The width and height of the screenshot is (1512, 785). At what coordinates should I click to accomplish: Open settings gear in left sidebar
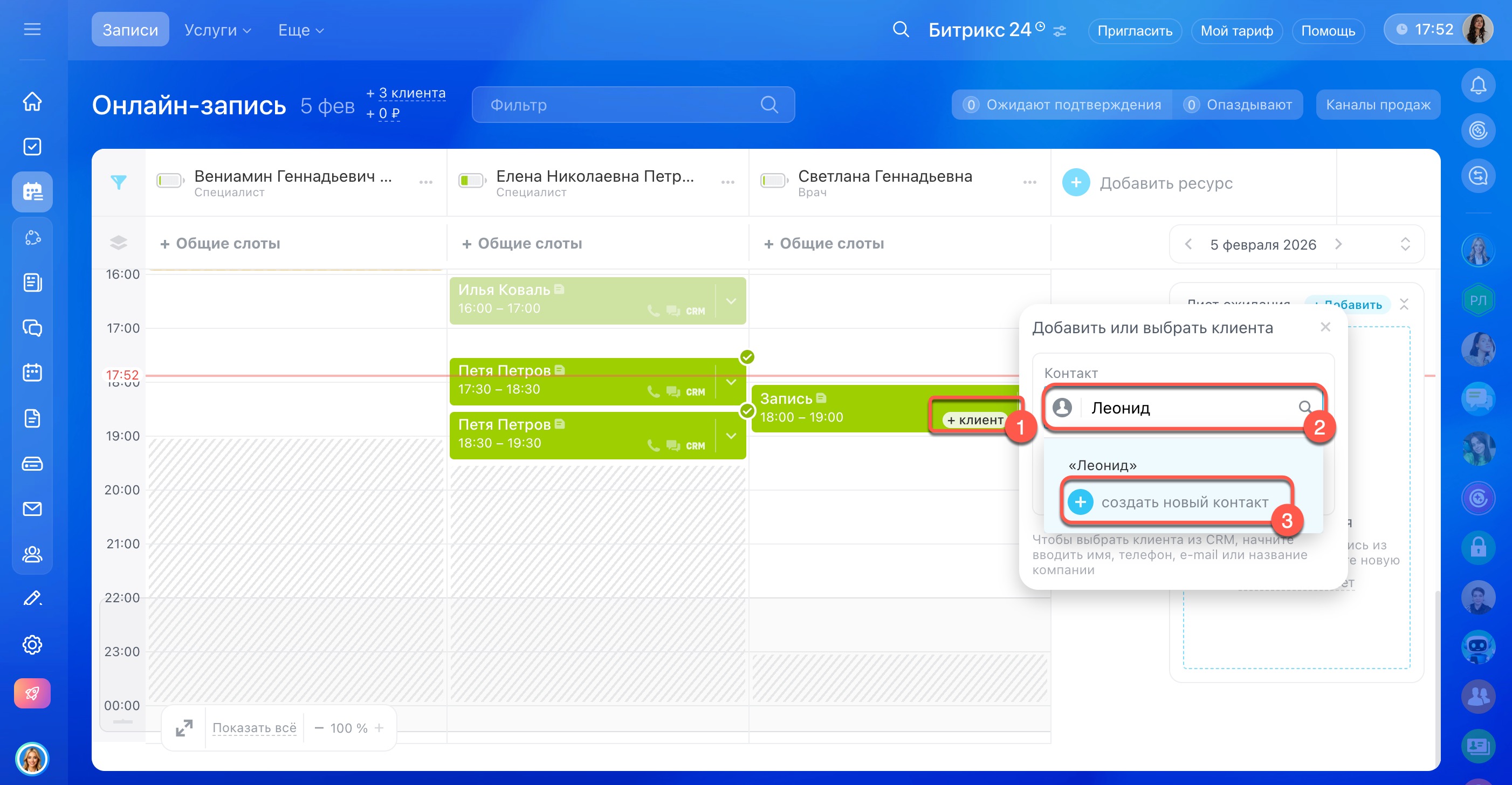tap(32, 644)
